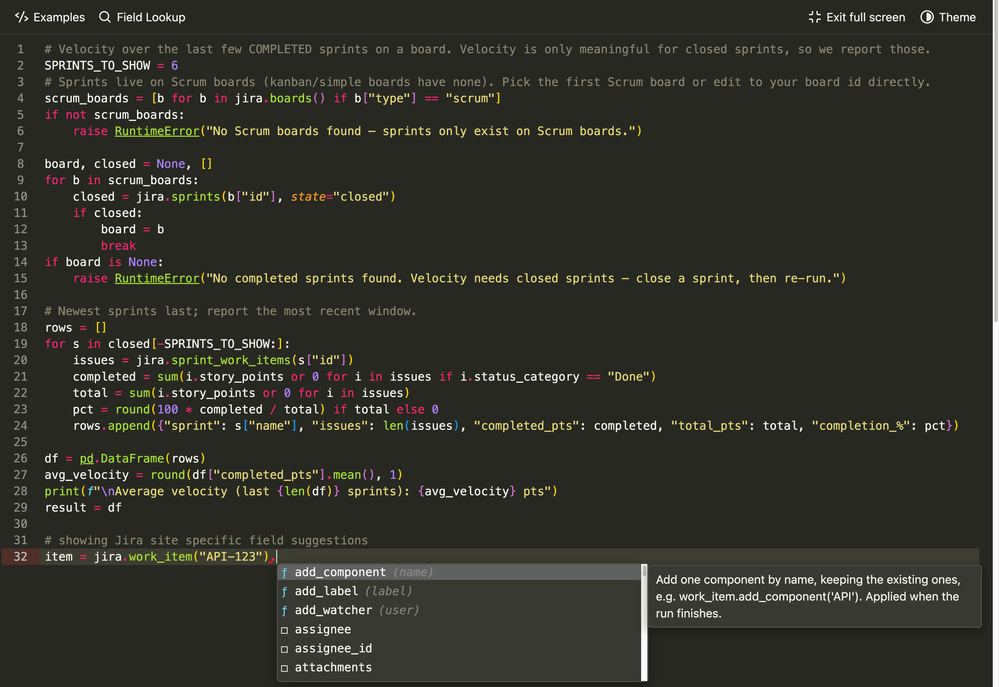999x687 pixels.
Task: Click the add_component documentation tooltip
Action: [814, 597]
